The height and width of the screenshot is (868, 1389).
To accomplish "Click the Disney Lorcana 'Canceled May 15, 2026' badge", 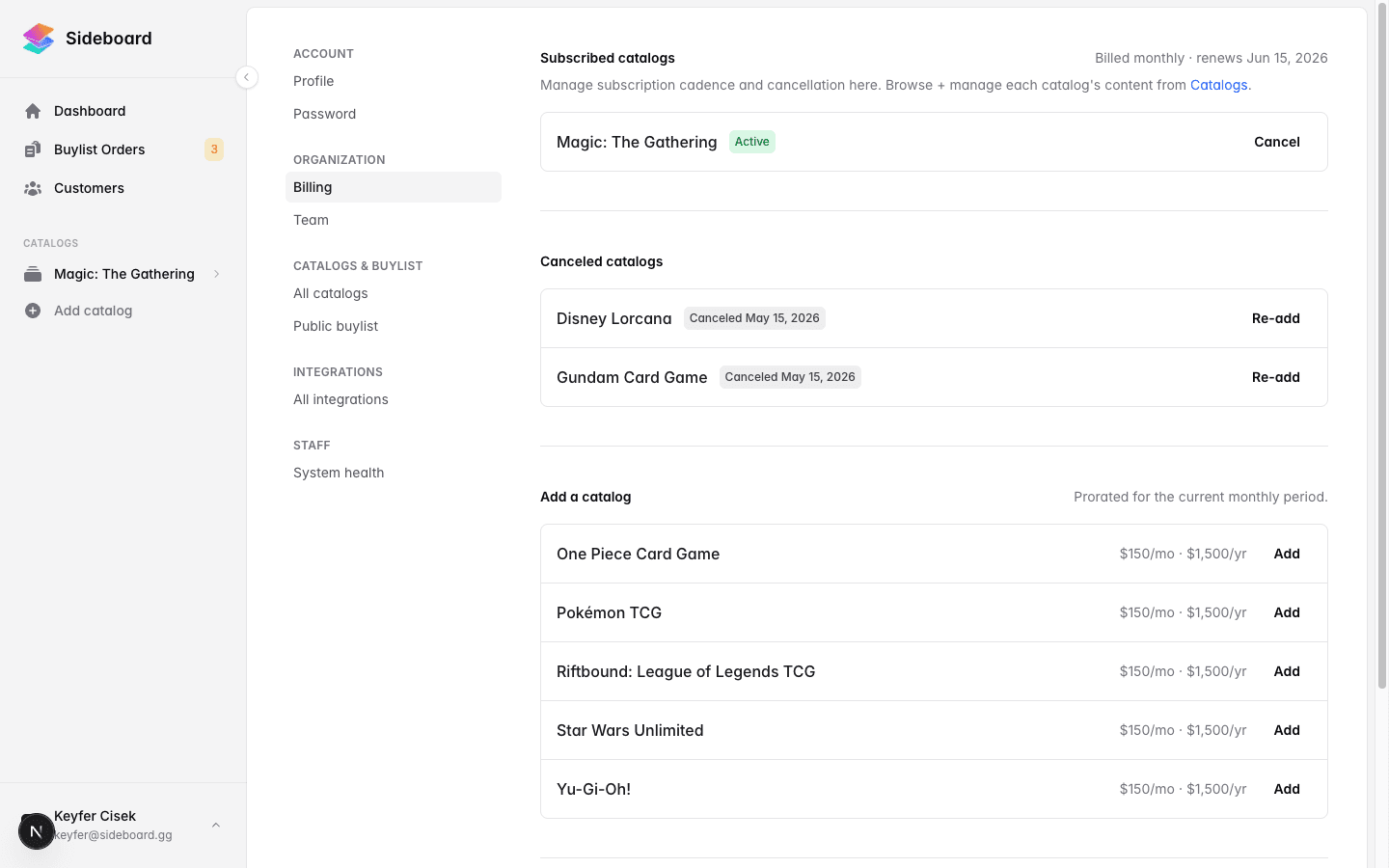I will [x=754, y=318].
